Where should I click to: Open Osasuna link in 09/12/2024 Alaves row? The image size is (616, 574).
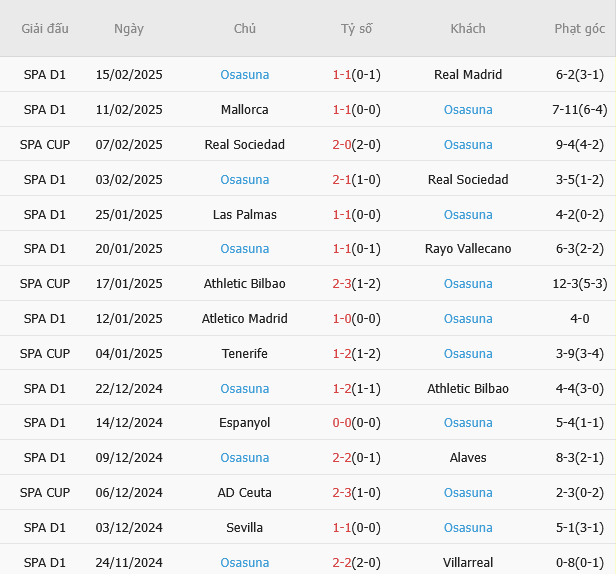point(245,458)
